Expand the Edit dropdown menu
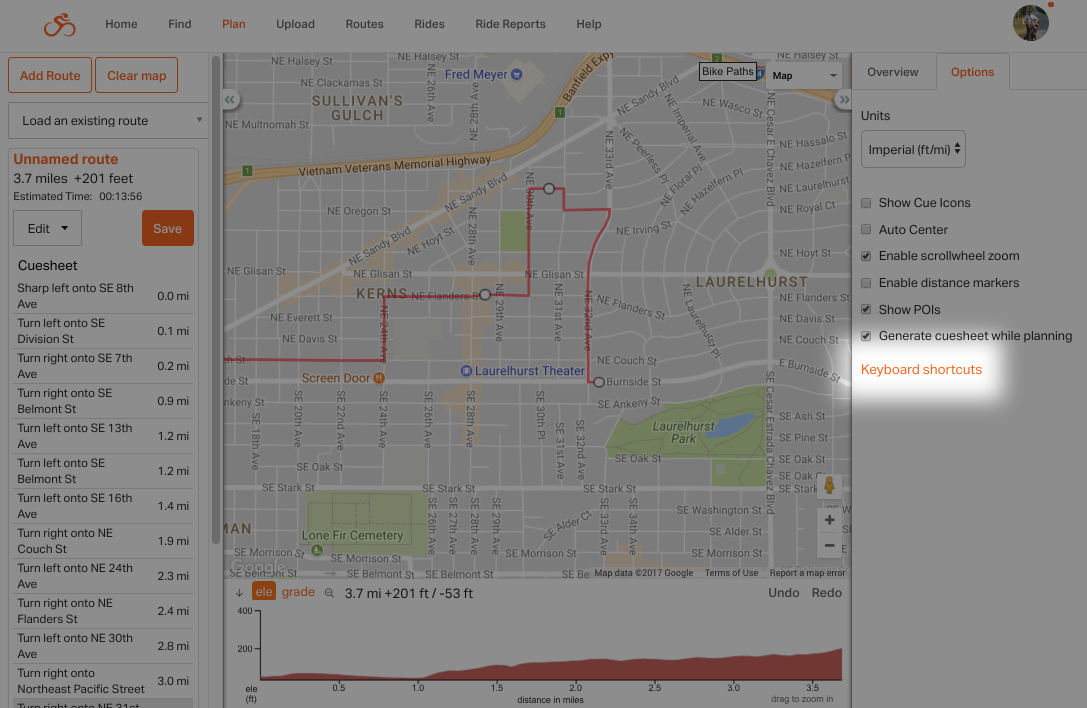 [x=47, y=228]
